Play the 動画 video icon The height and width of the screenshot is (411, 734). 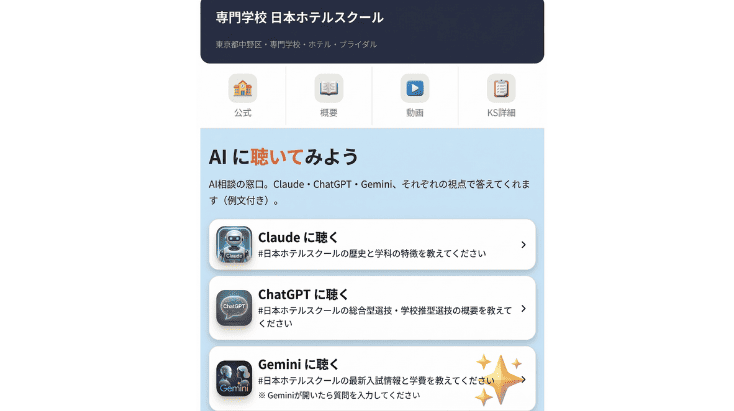(415, 88)
